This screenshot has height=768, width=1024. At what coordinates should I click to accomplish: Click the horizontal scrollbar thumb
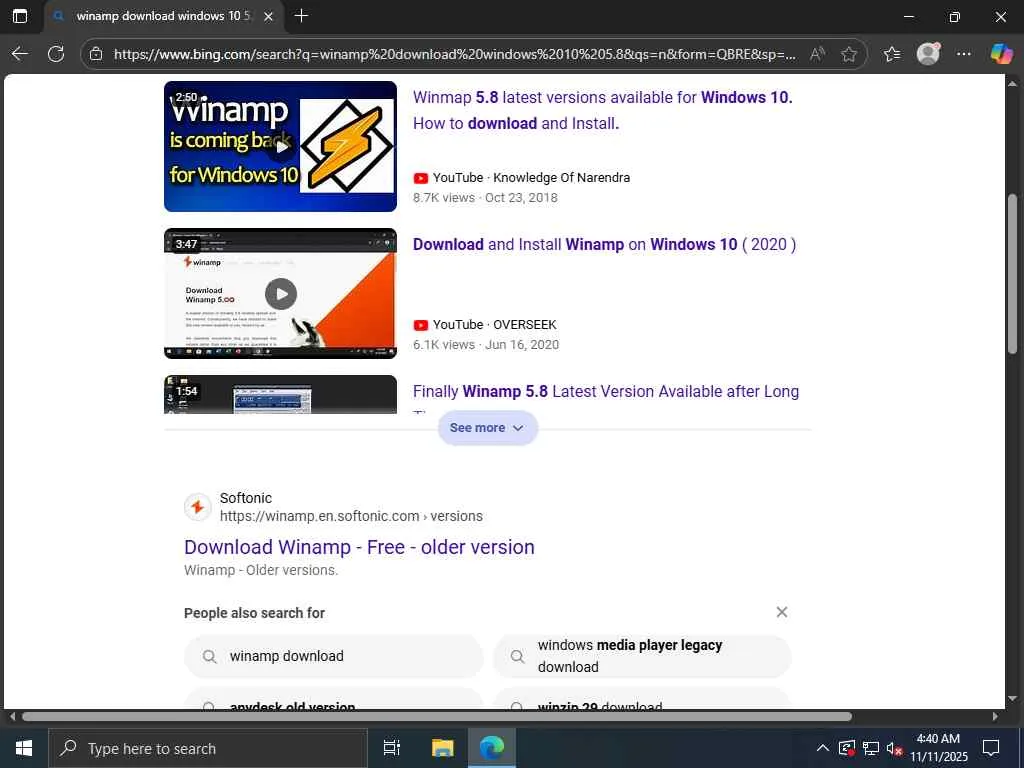point(437,716)
